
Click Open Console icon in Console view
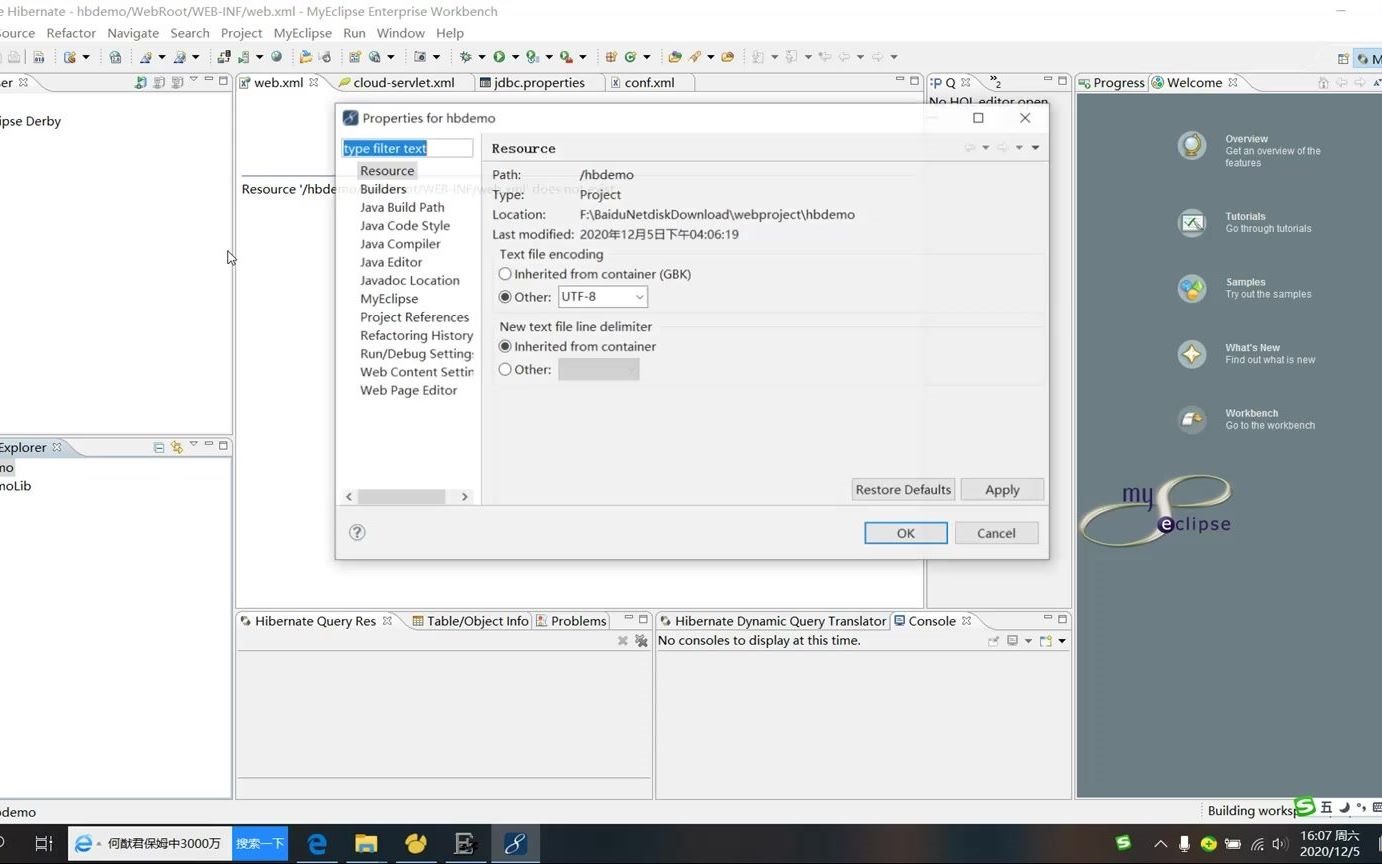point(1045,641)
